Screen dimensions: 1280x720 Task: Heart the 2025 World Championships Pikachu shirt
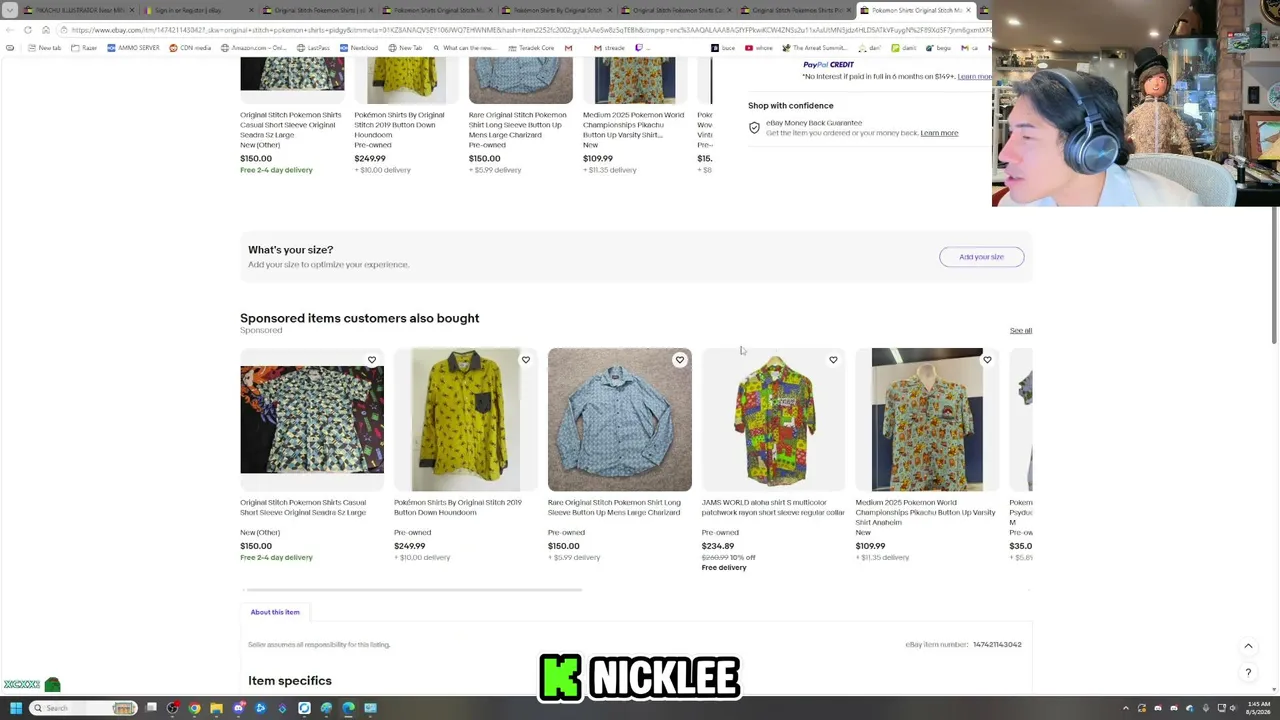coord(987,360)
